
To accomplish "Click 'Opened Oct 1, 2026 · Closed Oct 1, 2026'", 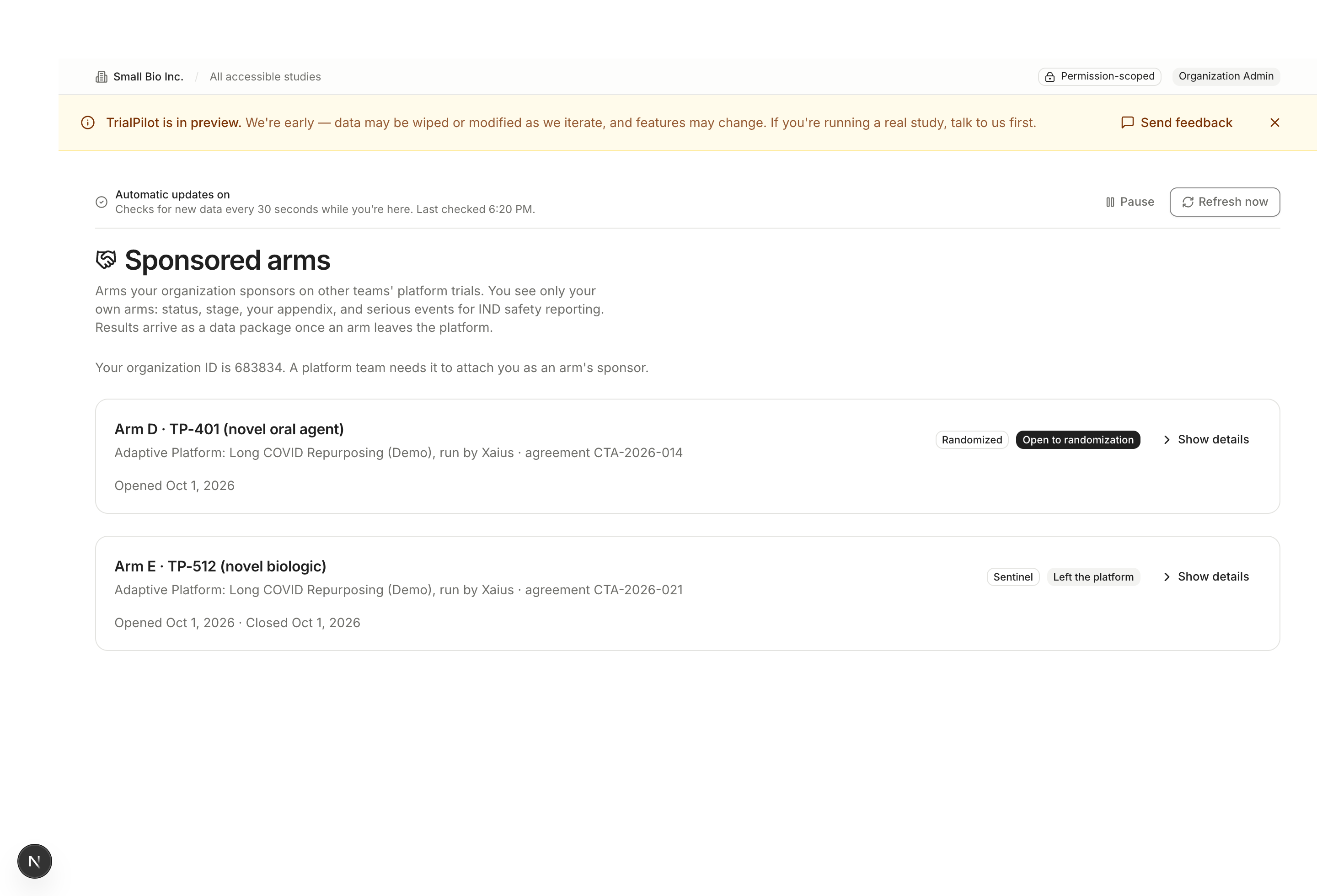I will tap(237, 623).
